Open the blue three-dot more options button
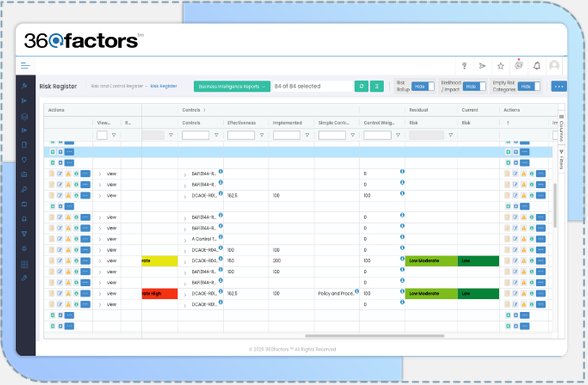This screenshot has width=588, height=385. coord(559,86)
